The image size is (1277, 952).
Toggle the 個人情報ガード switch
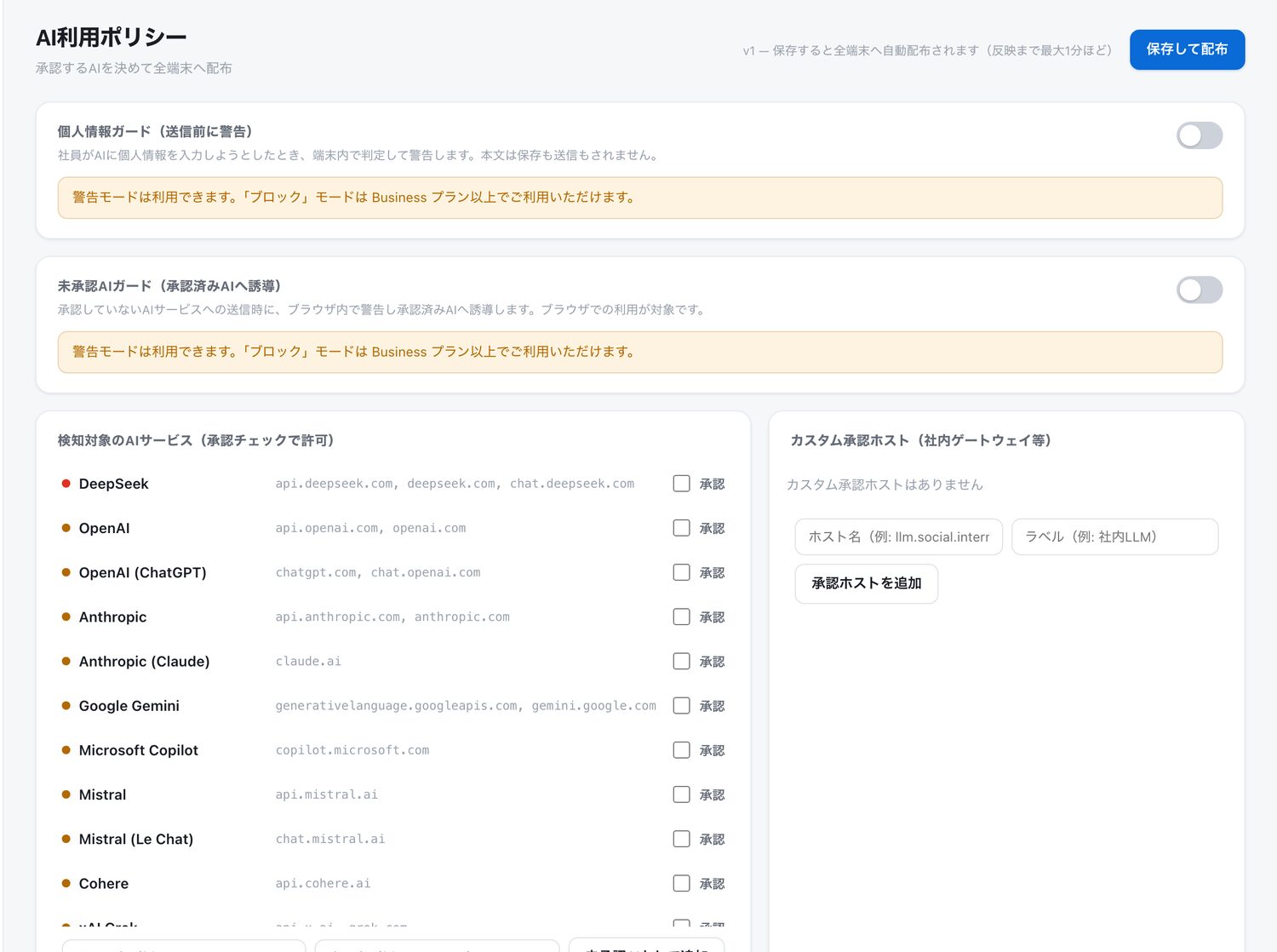point(1199,135)
